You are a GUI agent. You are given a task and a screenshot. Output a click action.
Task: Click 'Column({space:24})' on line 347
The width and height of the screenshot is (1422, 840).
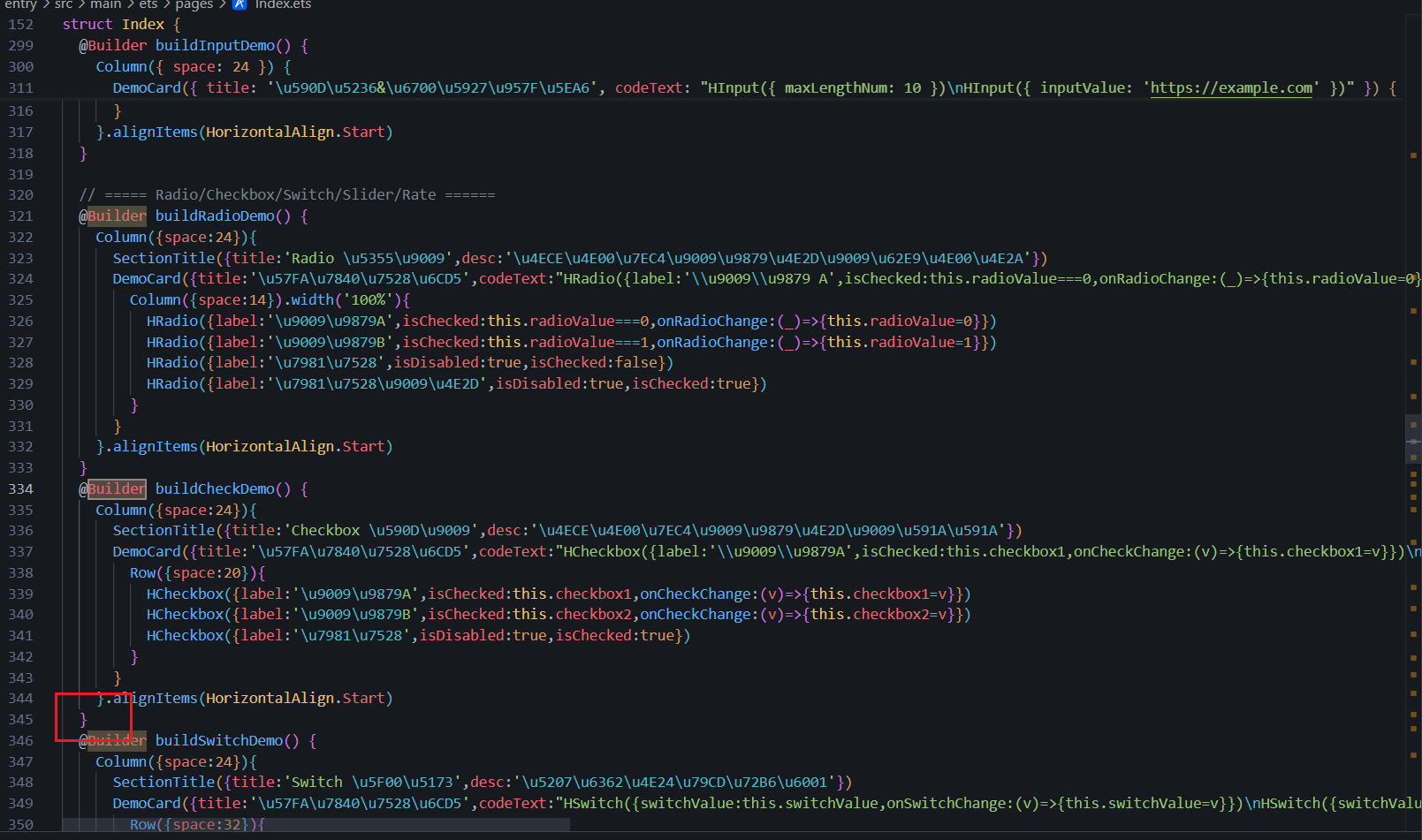point(172,761)
